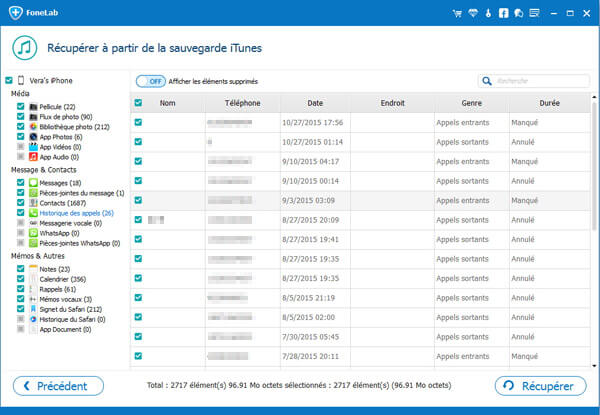Screen dimensions: 600x415
Task: Click the key registration icon
Action: (x=487, y=14)
